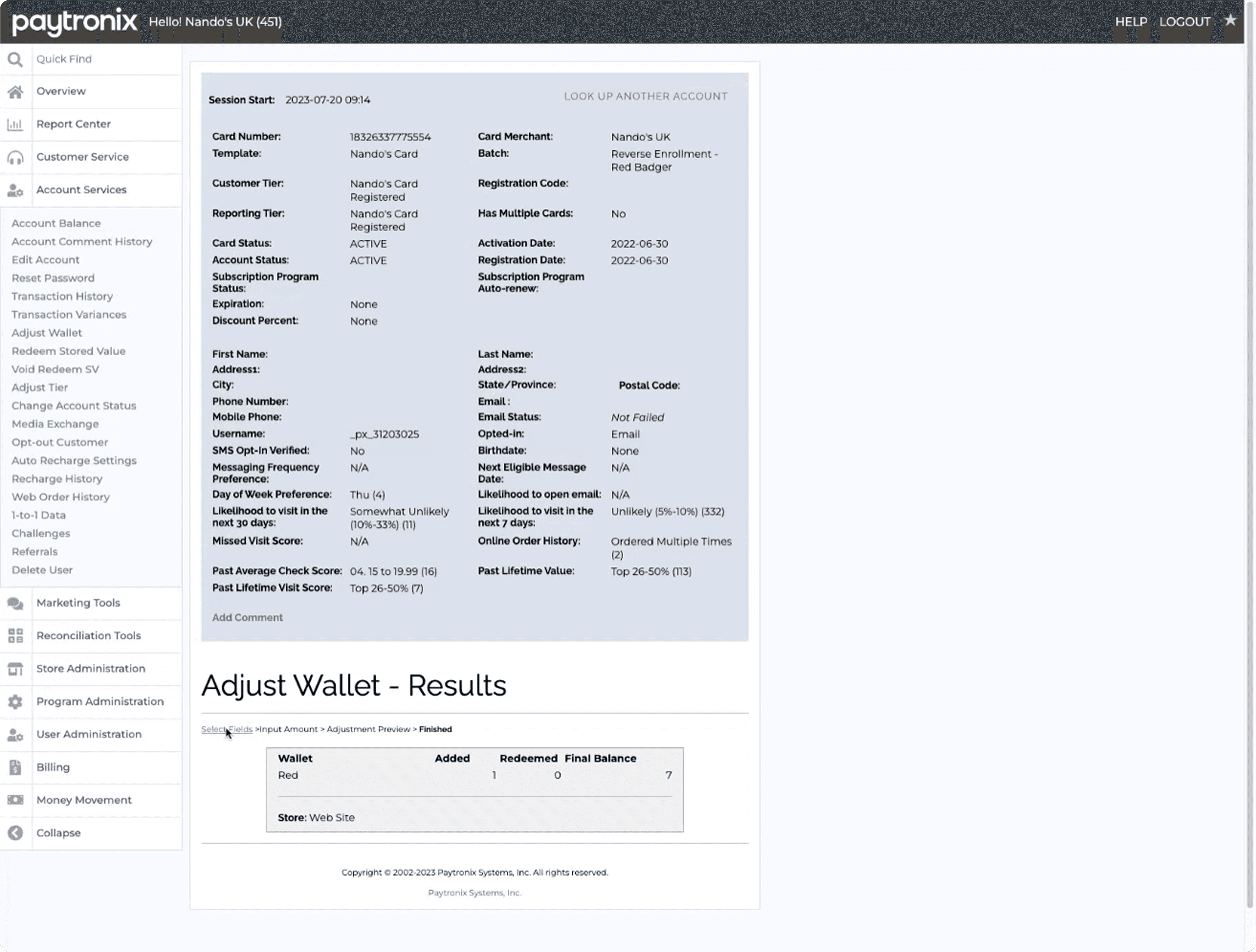The image size is (1256, 952).
Task: Expand the User Administration menu section
Action: [88, 734]
